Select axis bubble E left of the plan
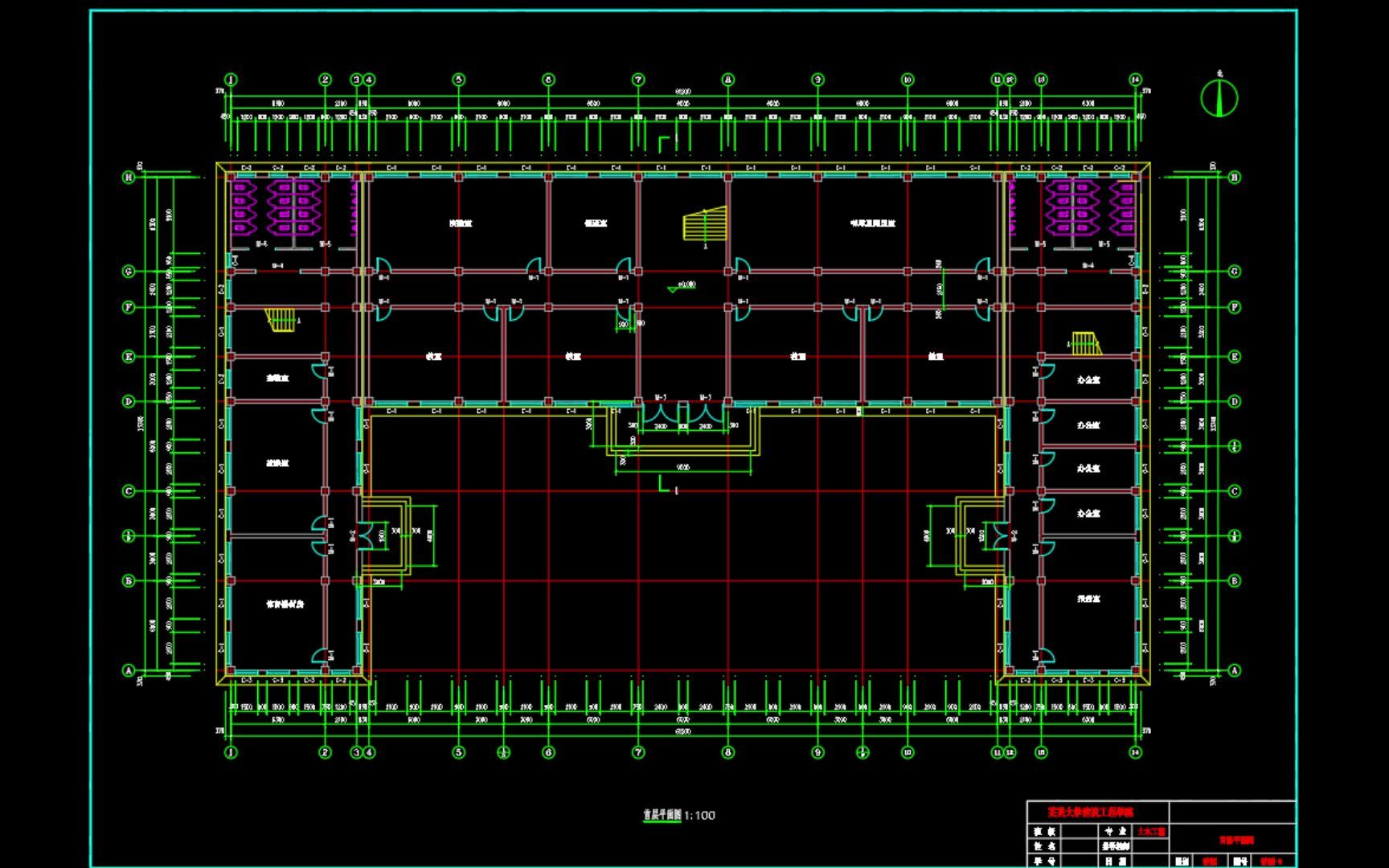This screenshot has width=1389, height=868. [x=129, y=356]
